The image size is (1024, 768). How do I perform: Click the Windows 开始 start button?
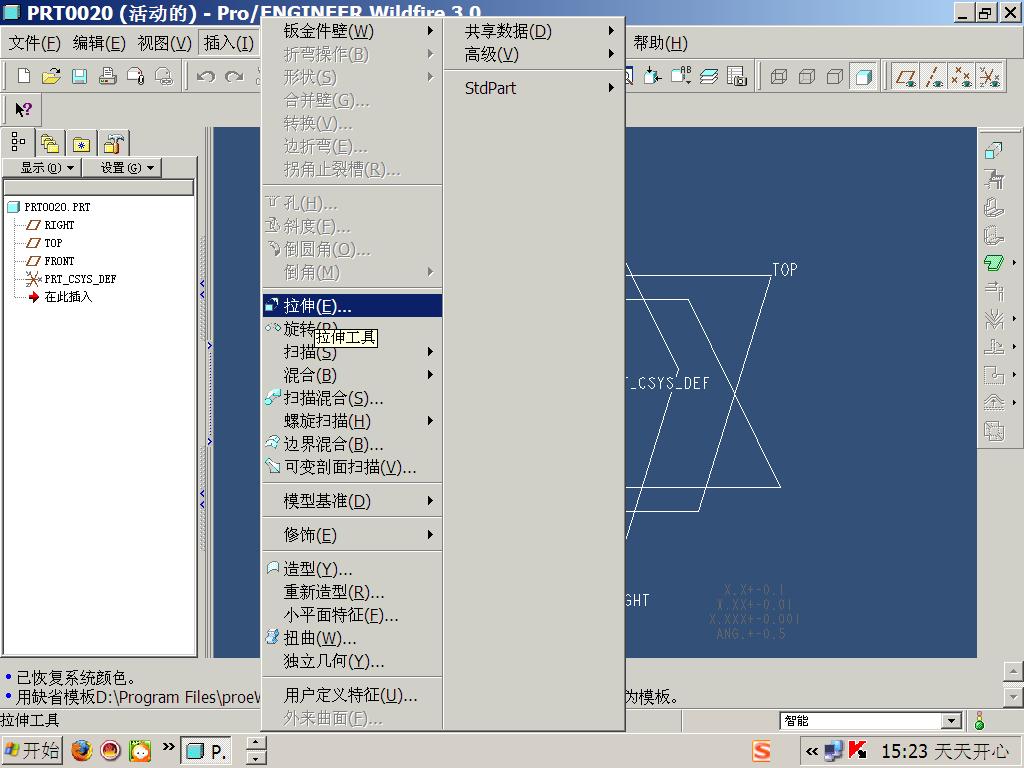[31, 750]
